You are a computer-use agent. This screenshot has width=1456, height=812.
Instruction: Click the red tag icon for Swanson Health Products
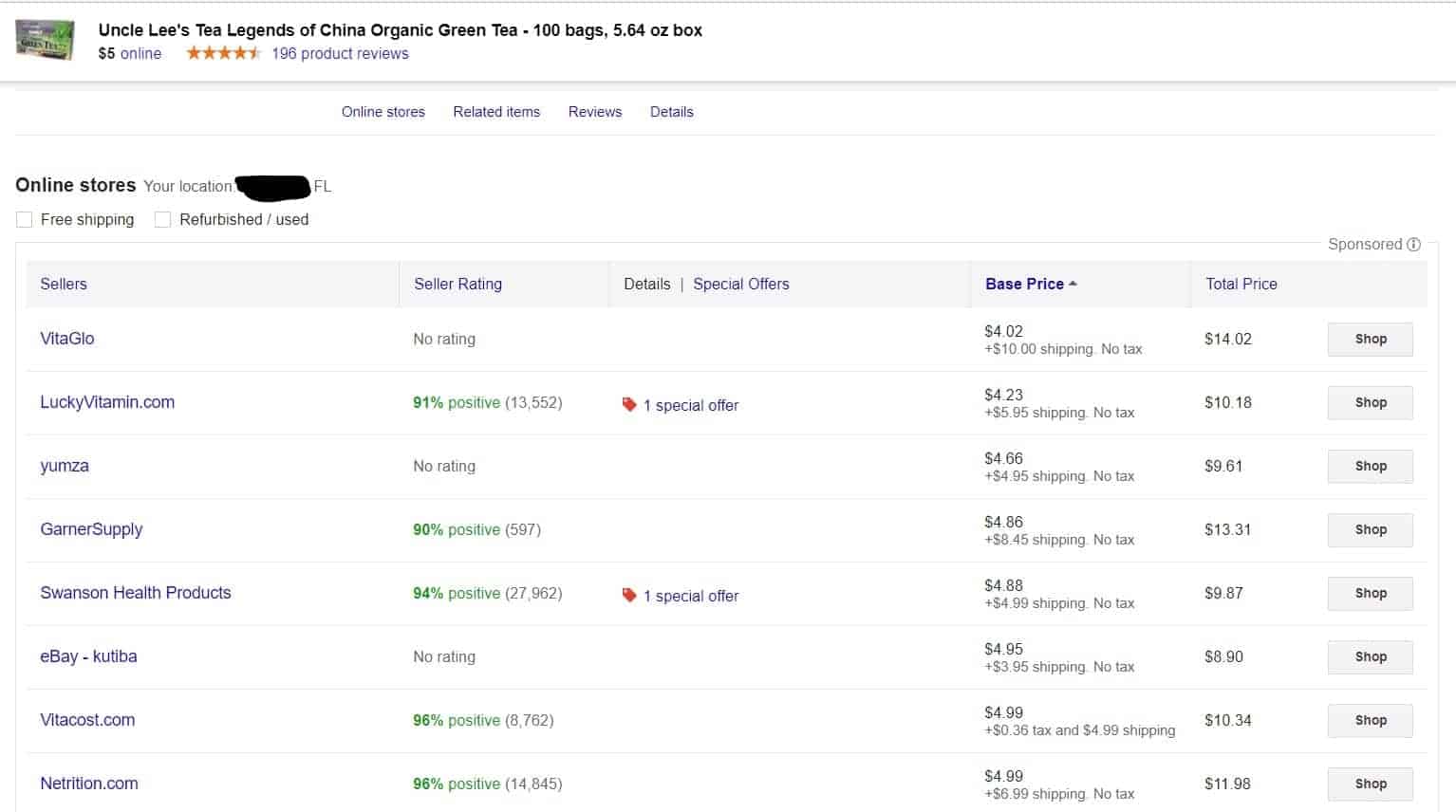click(628, 595)
